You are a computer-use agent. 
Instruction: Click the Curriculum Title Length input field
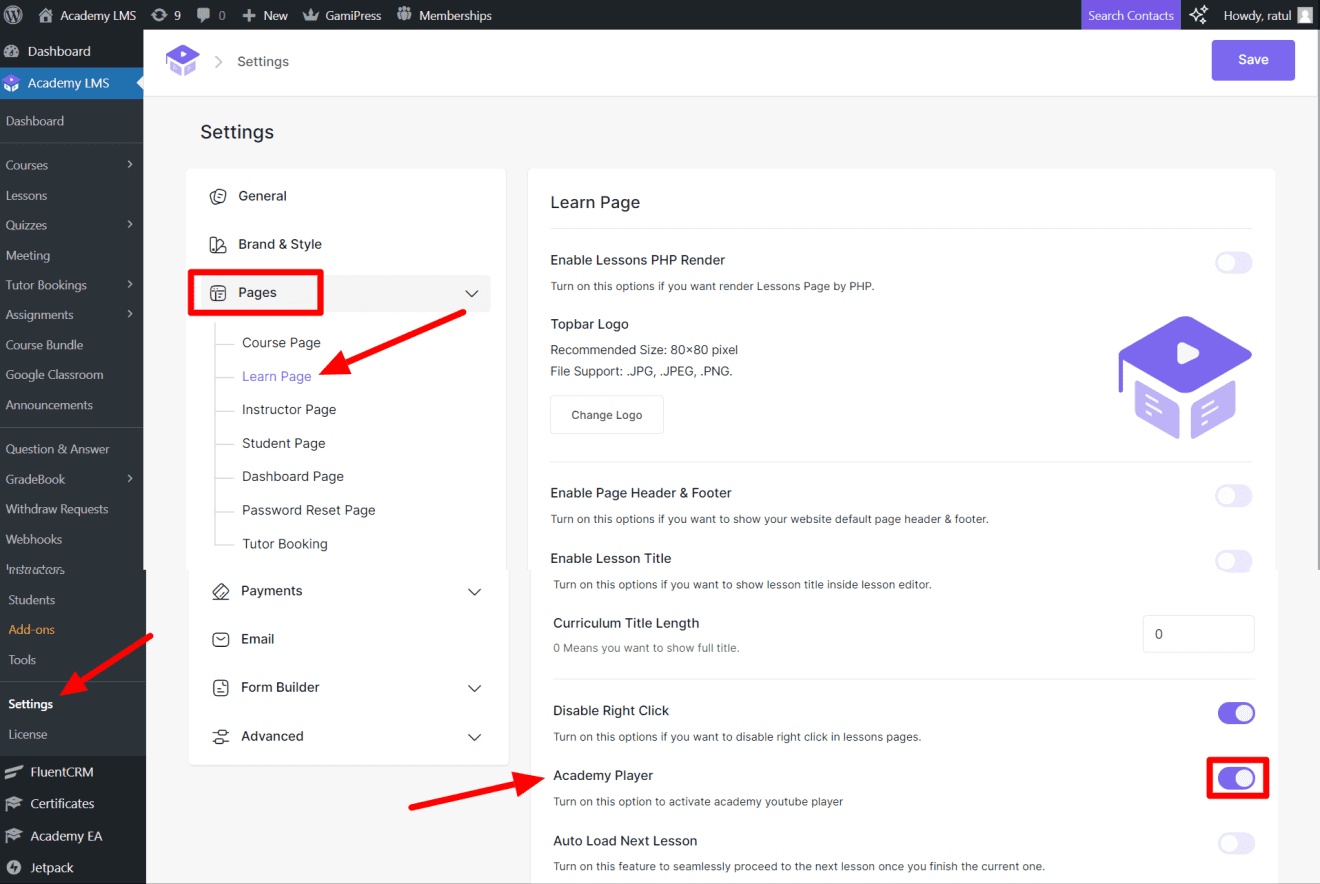coord(1198,633)
